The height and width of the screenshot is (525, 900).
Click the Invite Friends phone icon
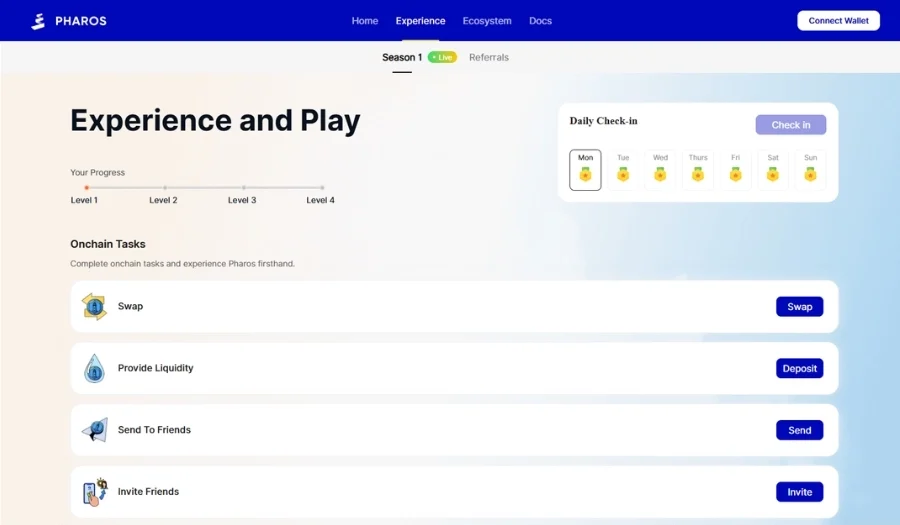pyautogui.click(x=95, y=492)
